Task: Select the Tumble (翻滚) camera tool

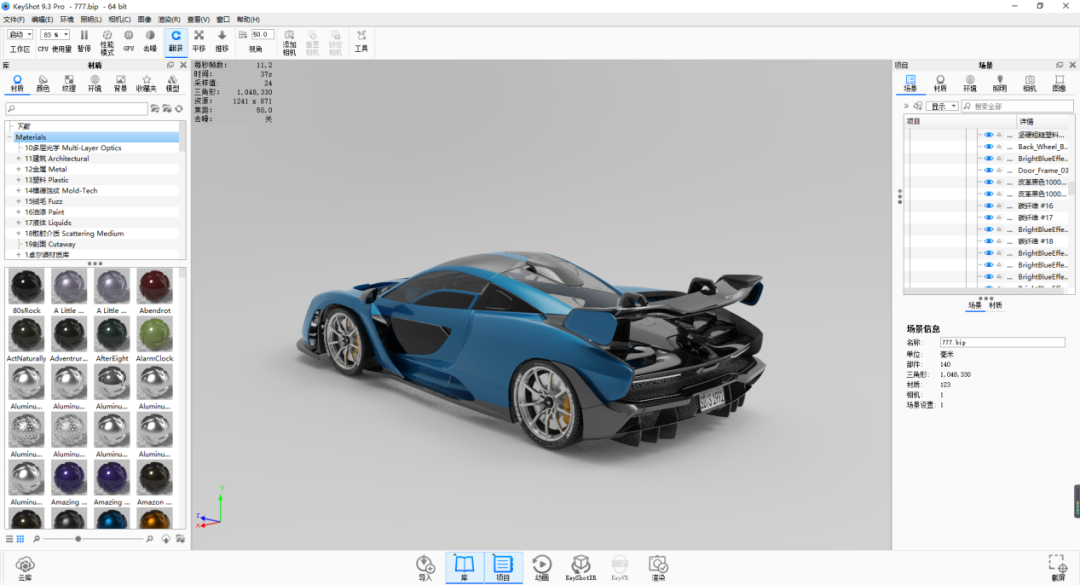Action: pyautogui.click(x=176, y=41)
